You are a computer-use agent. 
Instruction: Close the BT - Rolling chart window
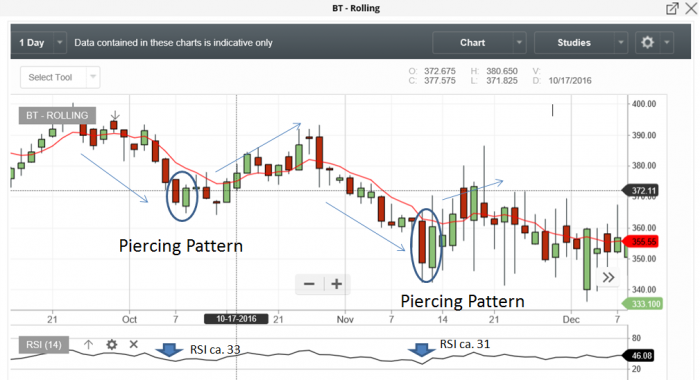pos(691,8)
